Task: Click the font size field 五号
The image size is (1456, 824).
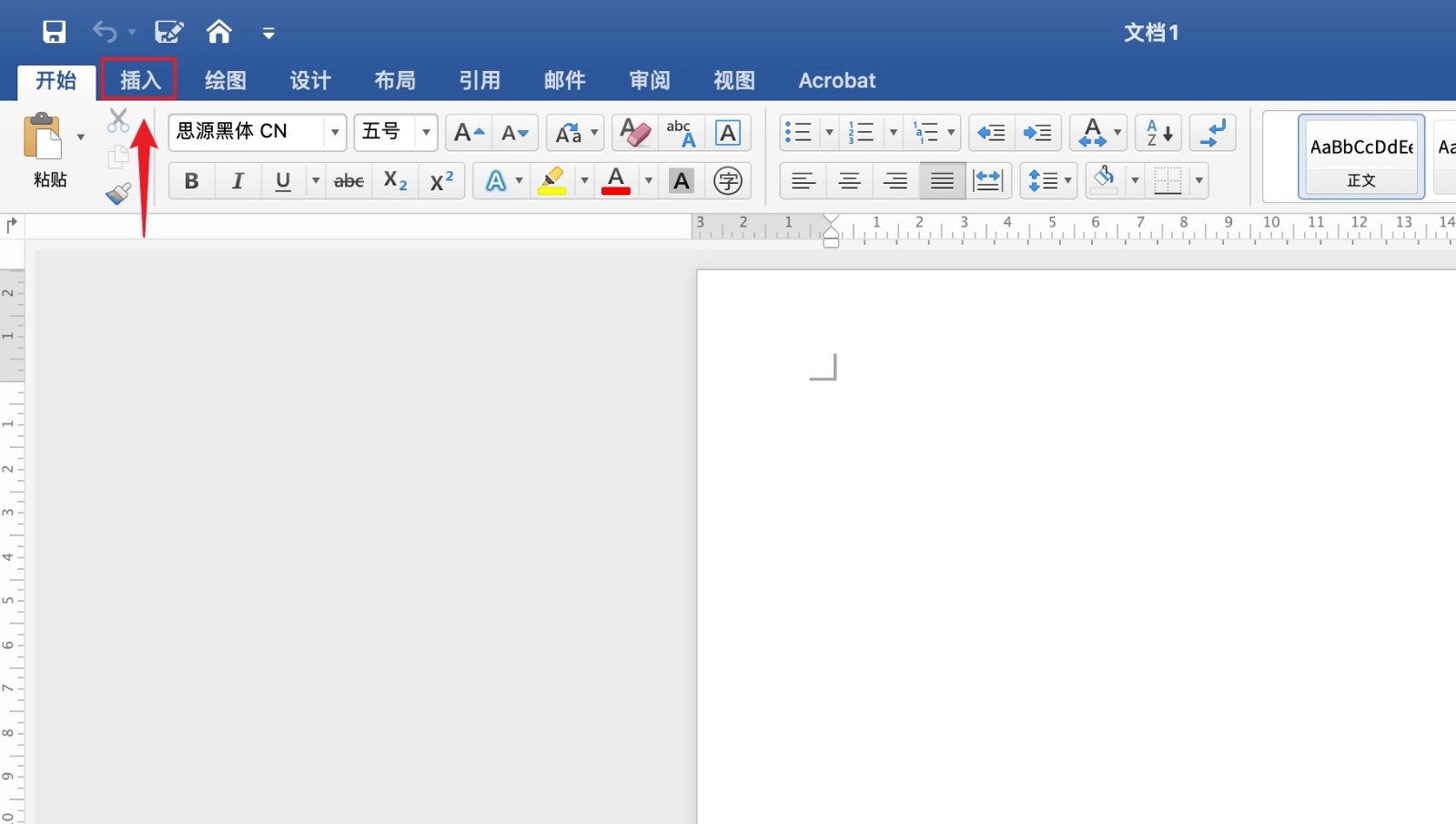Action: tap(385, 132)
